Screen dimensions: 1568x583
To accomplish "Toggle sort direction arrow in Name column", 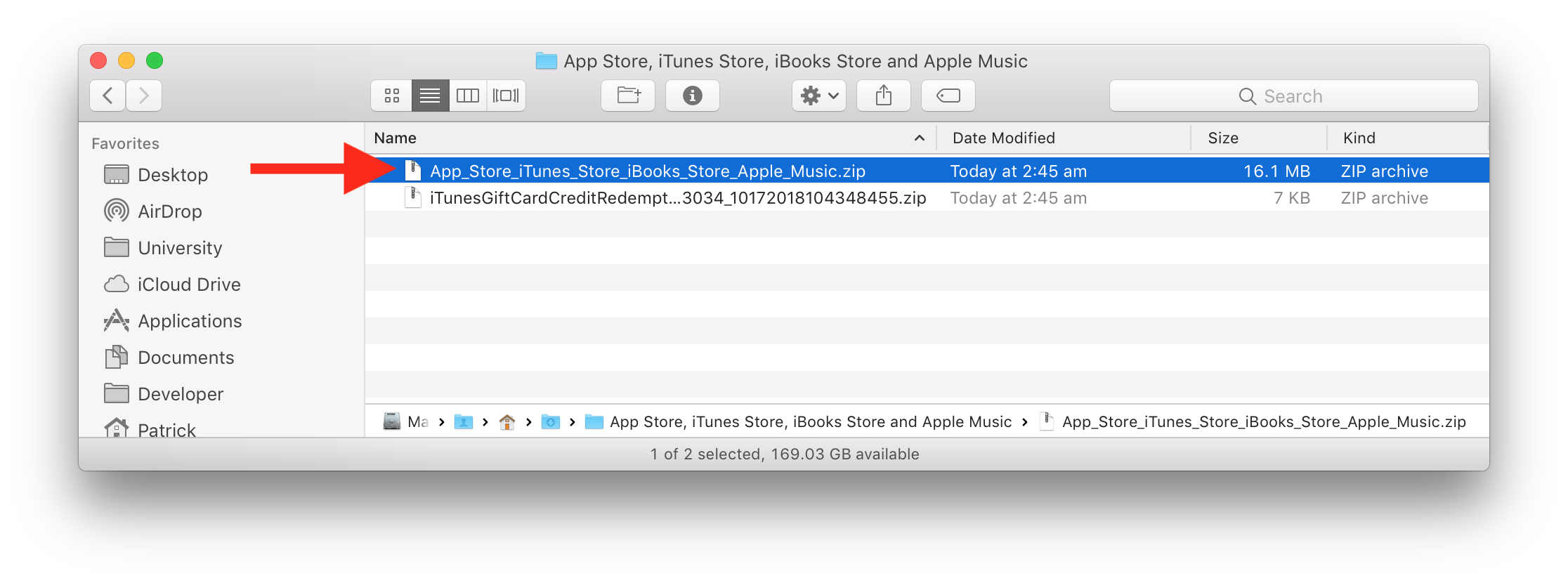I will pyautogui.click(x=919, y=138).
